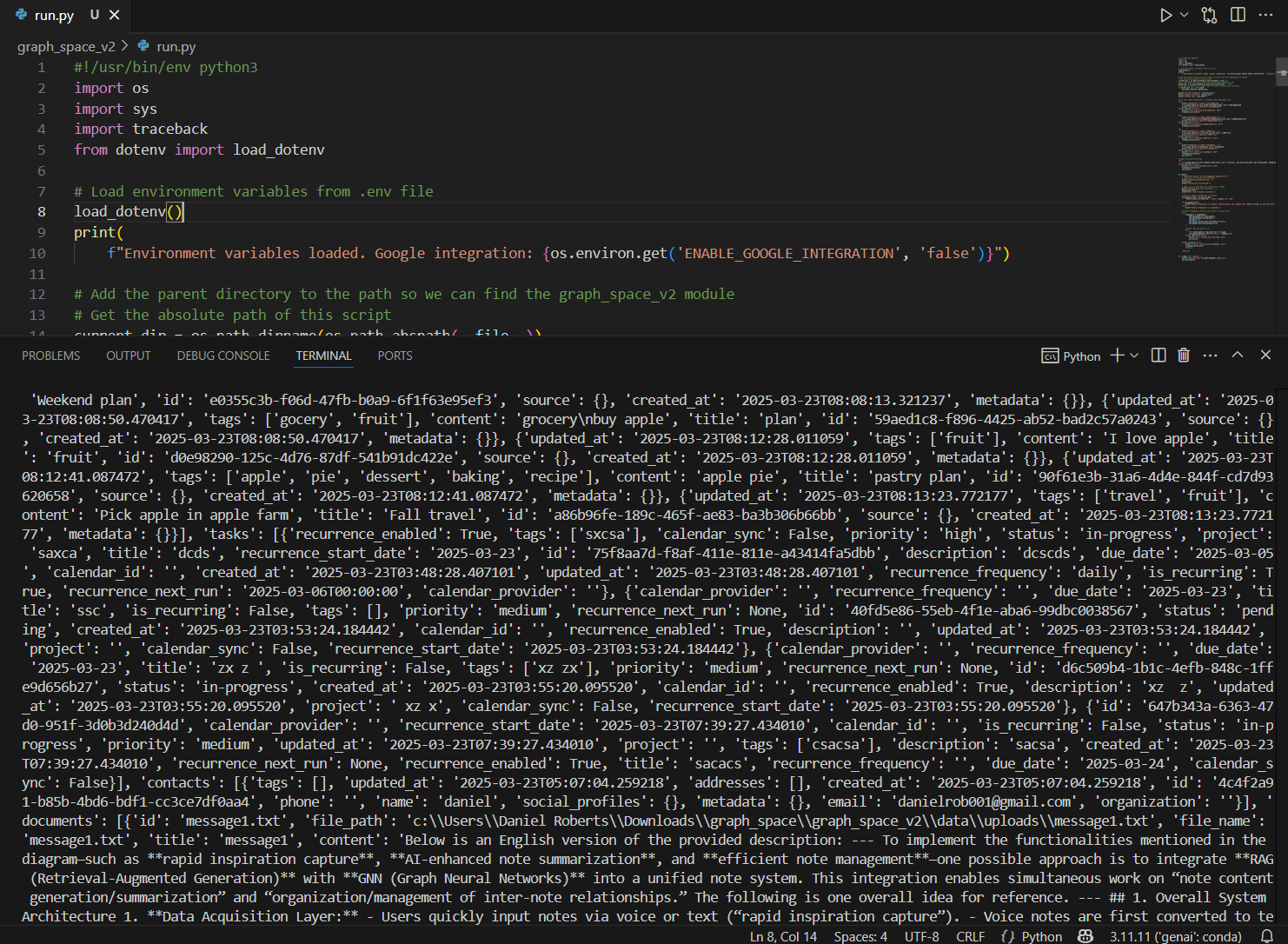This screenshot has width=1288, height=944.
Task: Change file encoding UTF-8
Action: [921, 936]
